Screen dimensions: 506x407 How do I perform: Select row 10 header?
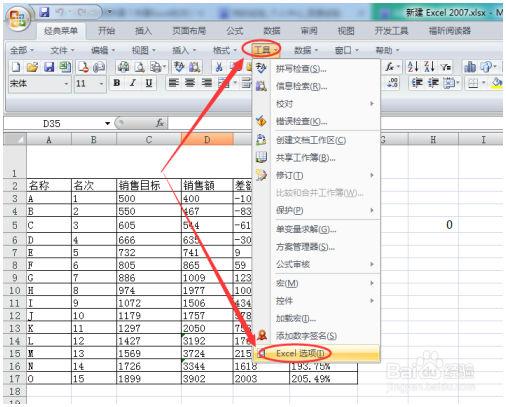tap(15, 290)
